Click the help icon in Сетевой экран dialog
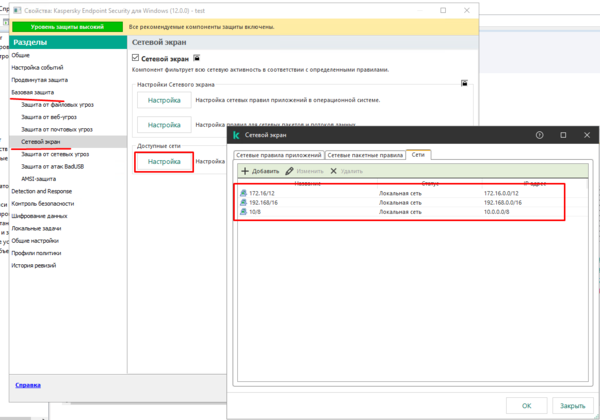The image size is (600, 420). click(x=540, y=134)
